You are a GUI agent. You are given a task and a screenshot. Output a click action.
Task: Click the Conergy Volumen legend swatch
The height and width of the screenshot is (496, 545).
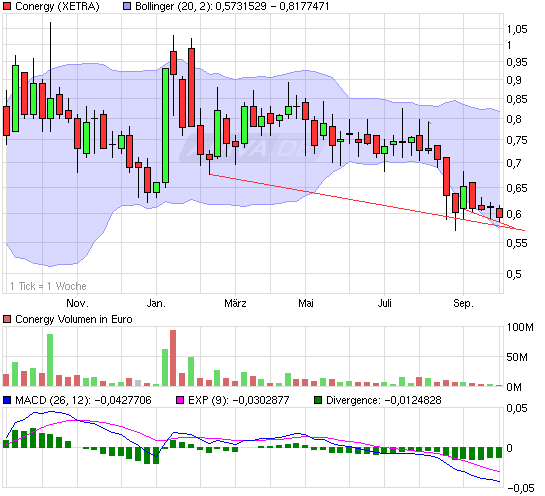(7, 319)
